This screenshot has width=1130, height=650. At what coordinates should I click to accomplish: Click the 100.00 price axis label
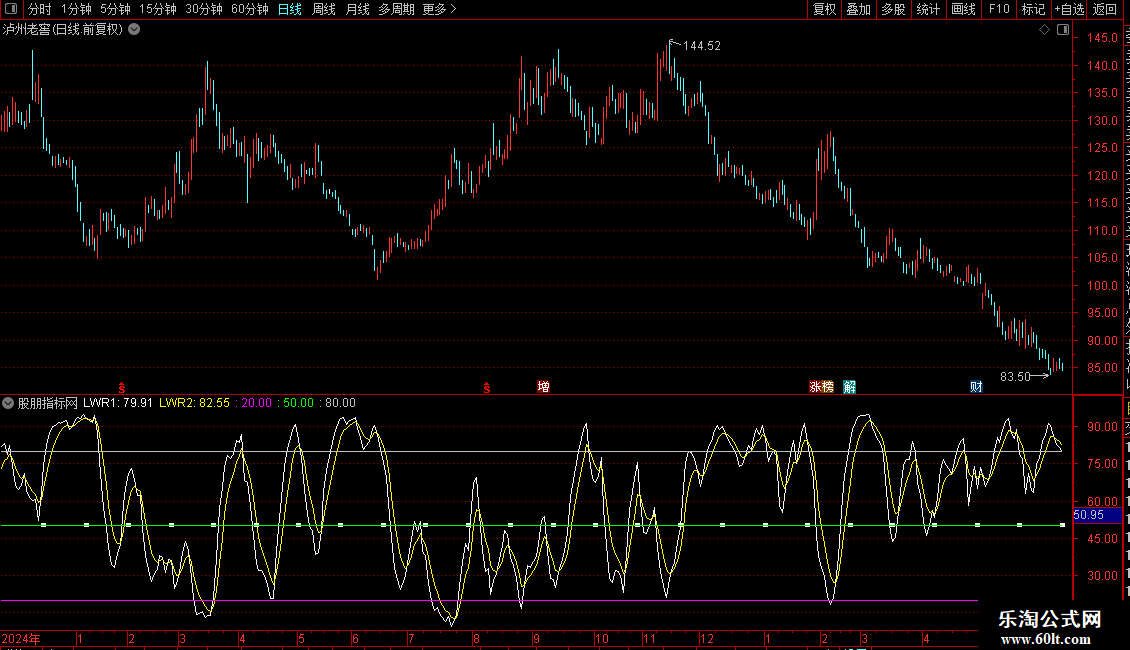(x=1102, y=286)
